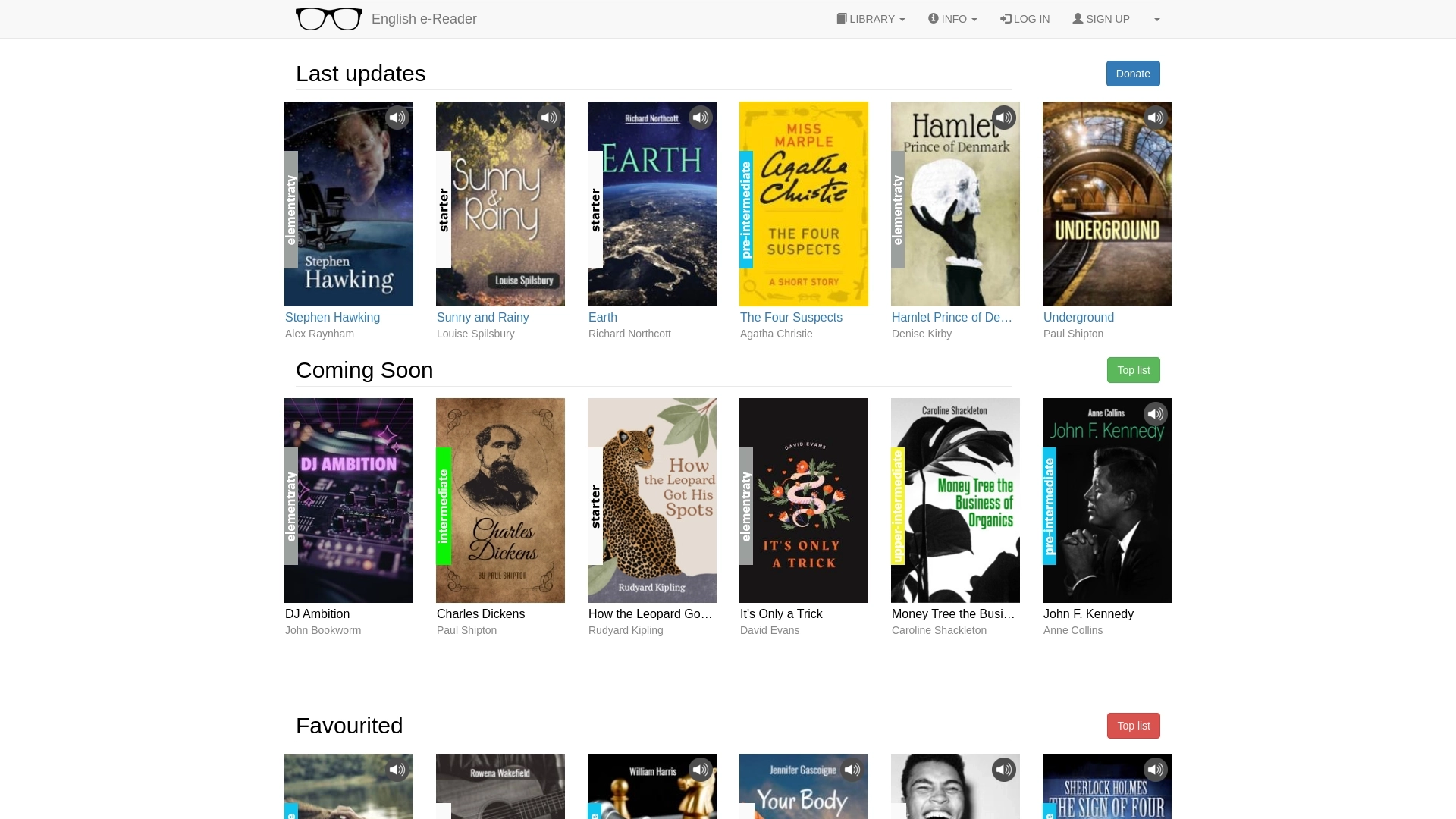Select the DJ Ambition title
1456x819 pixels.
coord(317,613)
